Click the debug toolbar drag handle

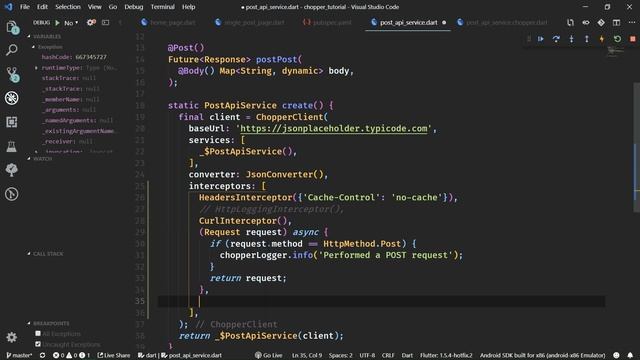529,39
